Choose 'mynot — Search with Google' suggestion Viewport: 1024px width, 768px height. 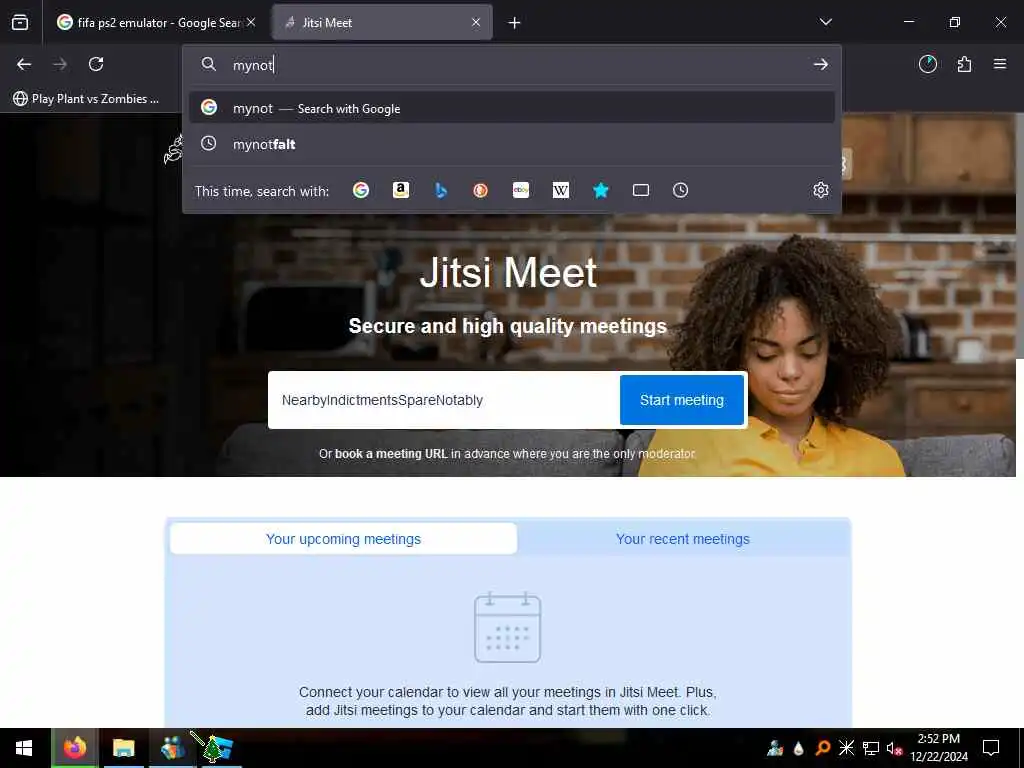[511, 108]
